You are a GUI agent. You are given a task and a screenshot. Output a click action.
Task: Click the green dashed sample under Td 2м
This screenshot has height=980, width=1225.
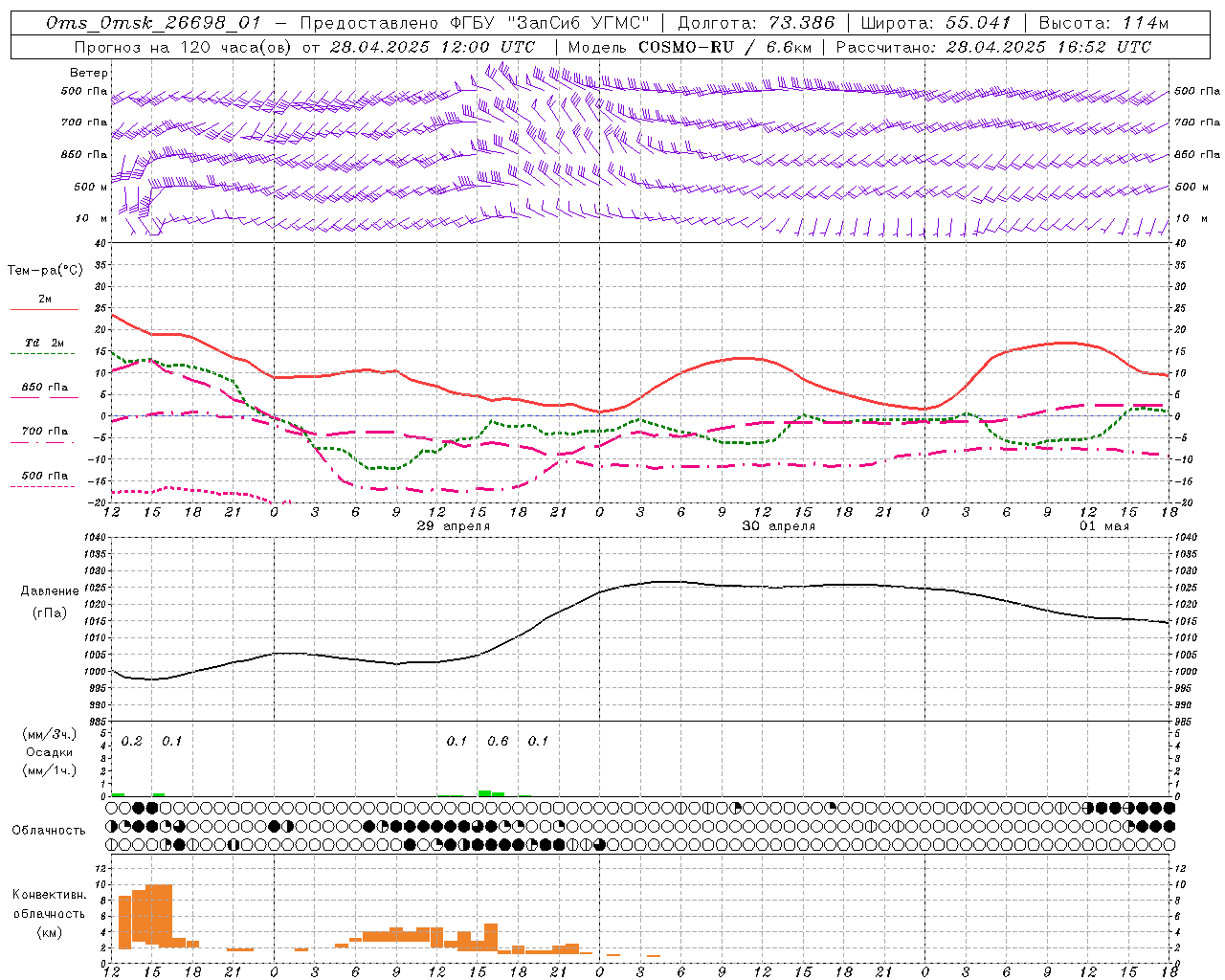pyautogui.click(x=42, y=353)
